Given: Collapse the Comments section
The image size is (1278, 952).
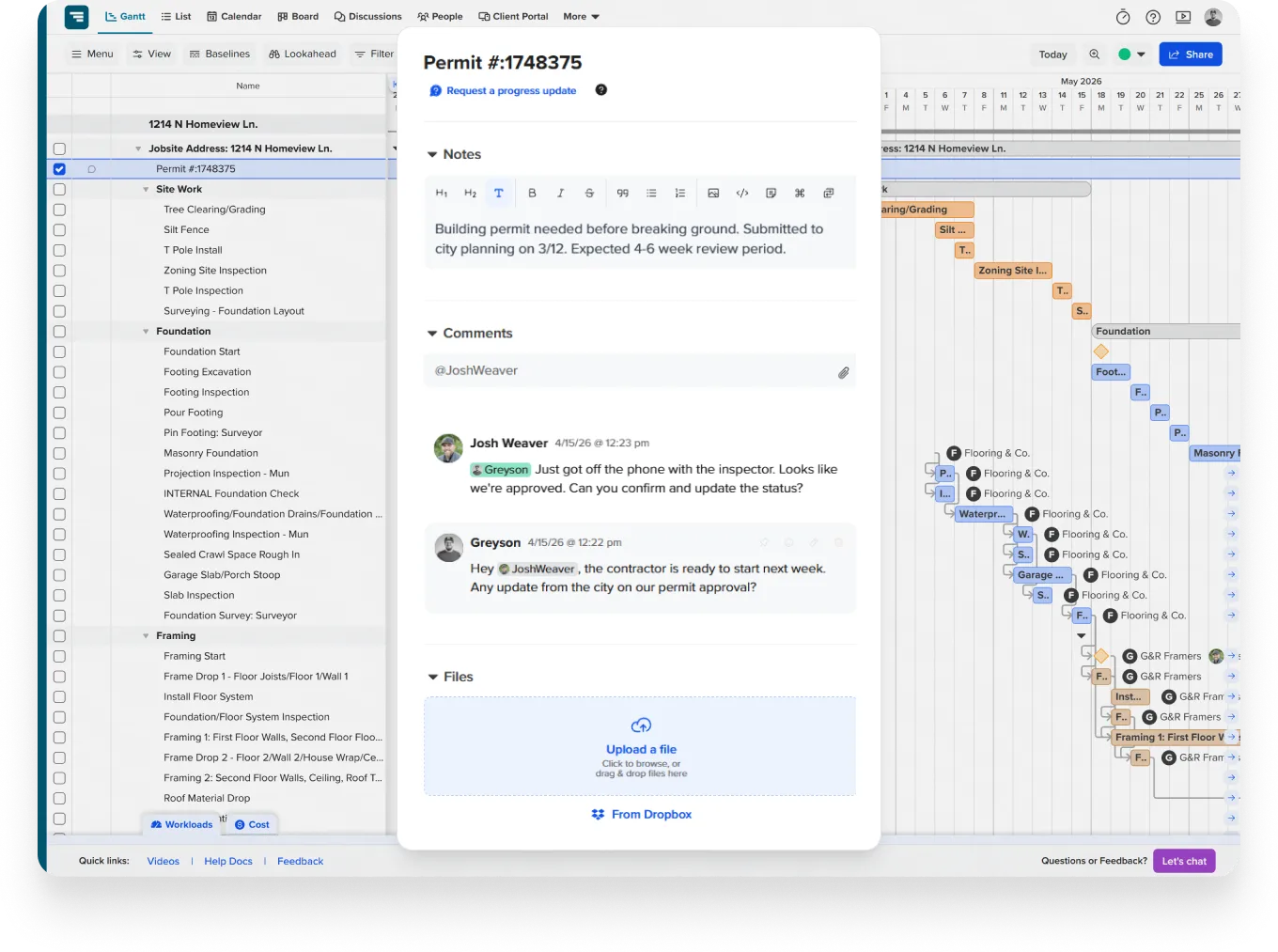Looking at the screenshot, I should click(432, 334).
